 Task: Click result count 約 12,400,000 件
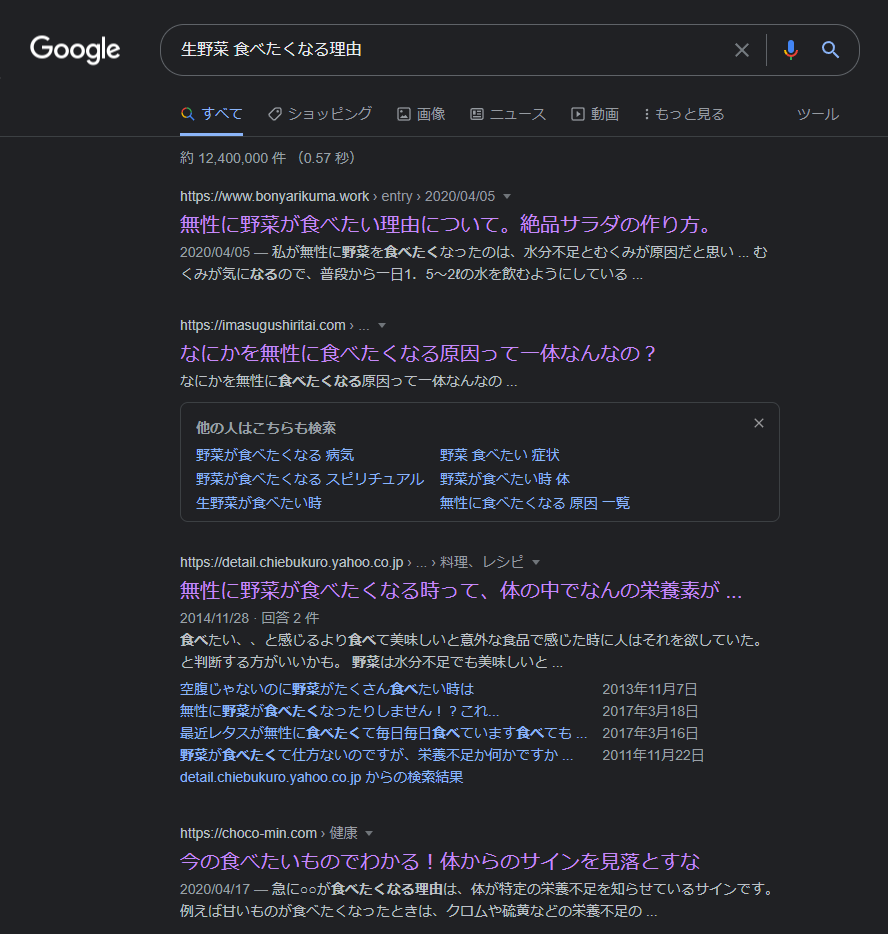tap(233, 158)
